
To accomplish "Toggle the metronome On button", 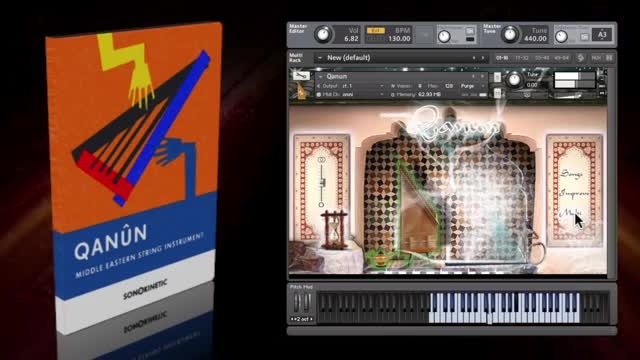I will [x=470, y=31].
